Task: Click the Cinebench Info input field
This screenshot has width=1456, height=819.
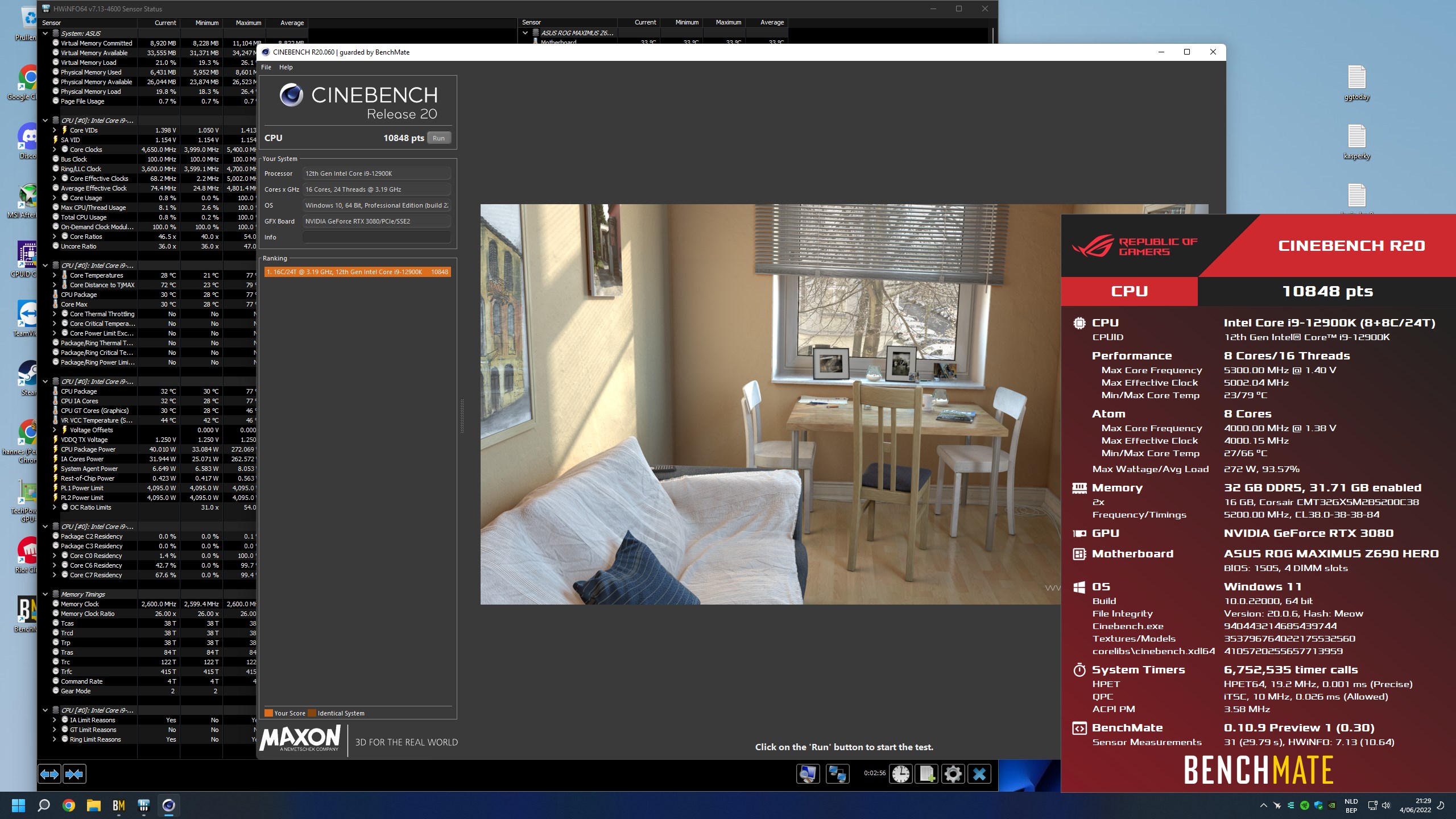Action: pos(377,237)
